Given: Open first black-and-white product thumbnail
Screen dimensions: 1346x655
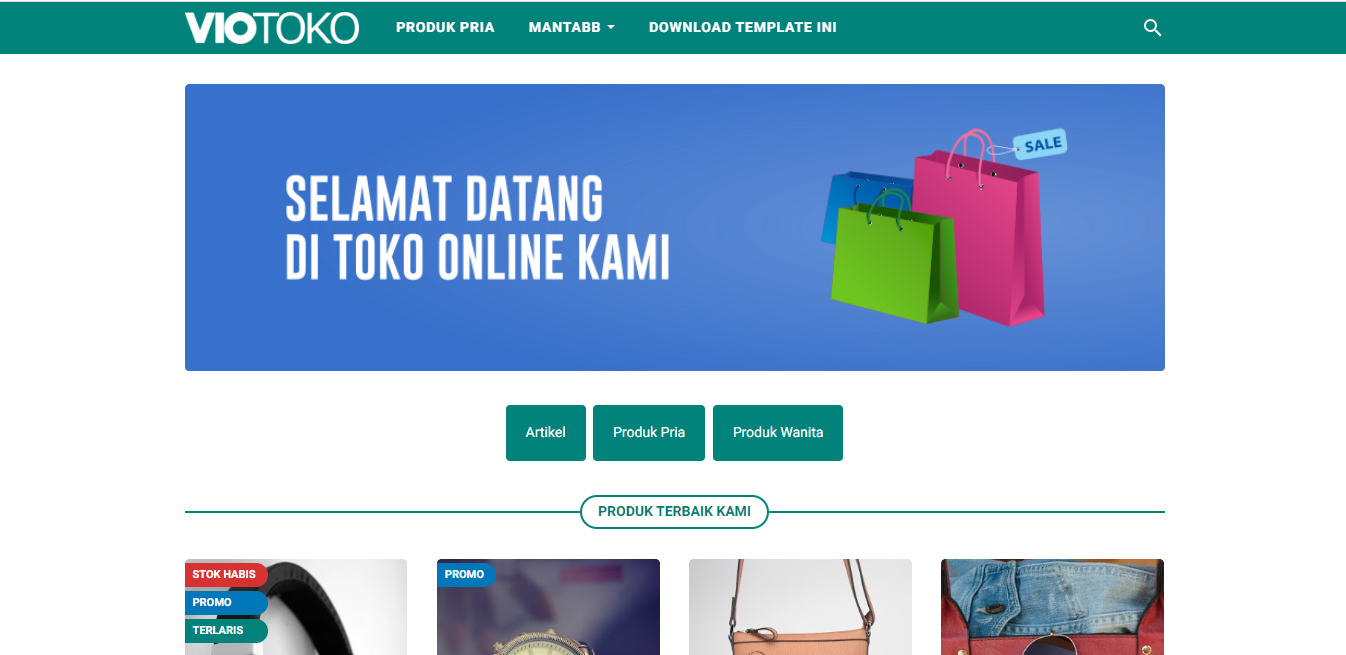Looking at the screenshot, I should pyautogui.click(x=296, y=607).
